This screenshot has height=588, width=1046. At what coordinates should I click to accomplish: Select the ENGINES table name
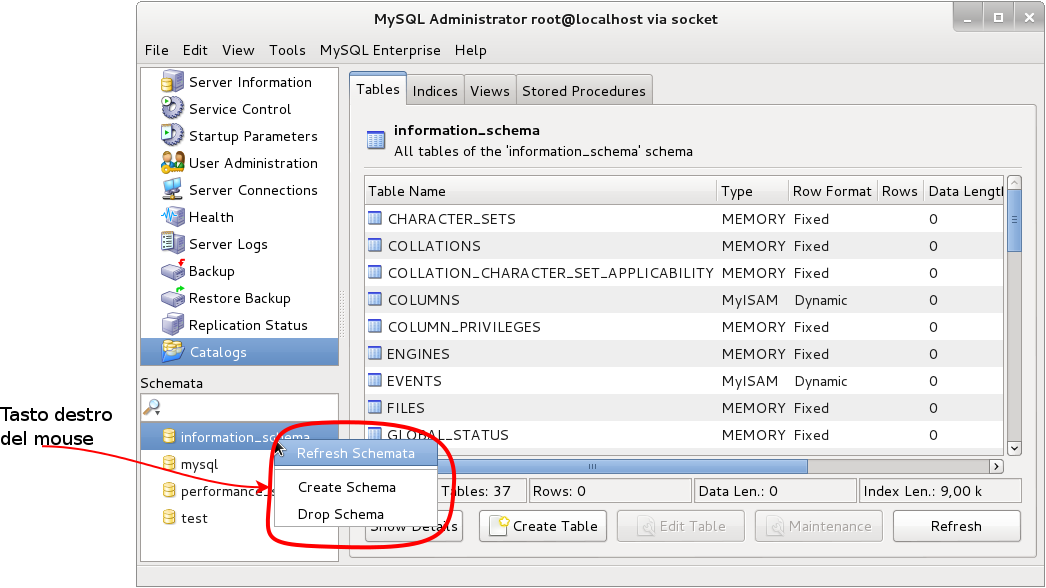pyautogui.click(x=418, y=354)
